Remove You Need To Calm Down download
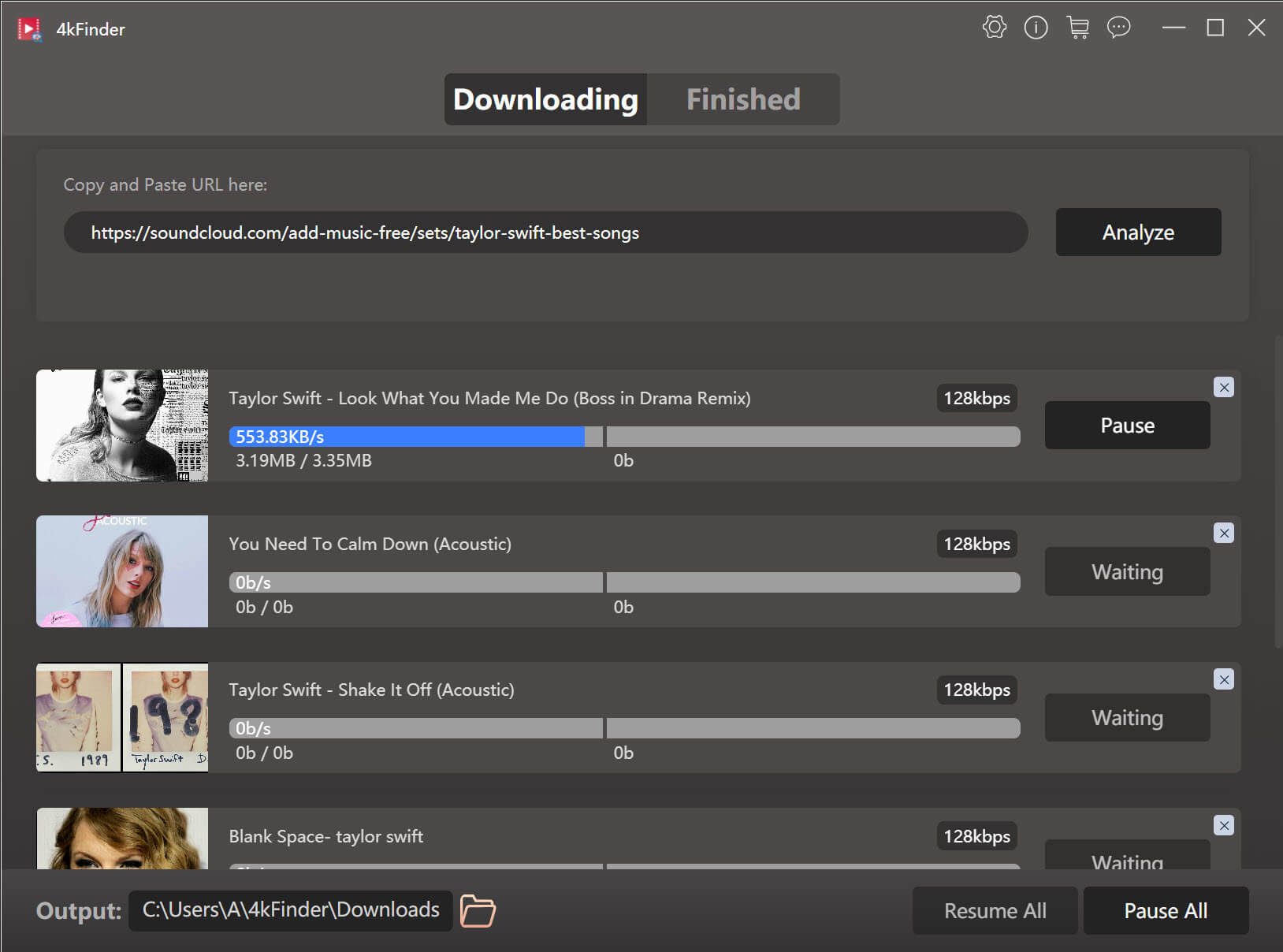Viewport: 1283px width, 952px height. [1223, 534]
